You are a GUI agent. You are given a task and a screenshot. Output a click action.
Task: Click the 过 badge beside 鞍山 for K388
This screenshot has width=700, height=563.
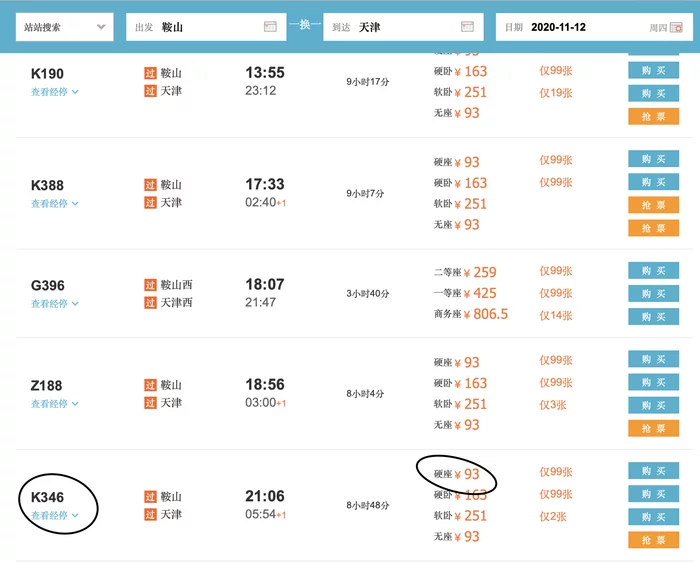click(150, 185)
